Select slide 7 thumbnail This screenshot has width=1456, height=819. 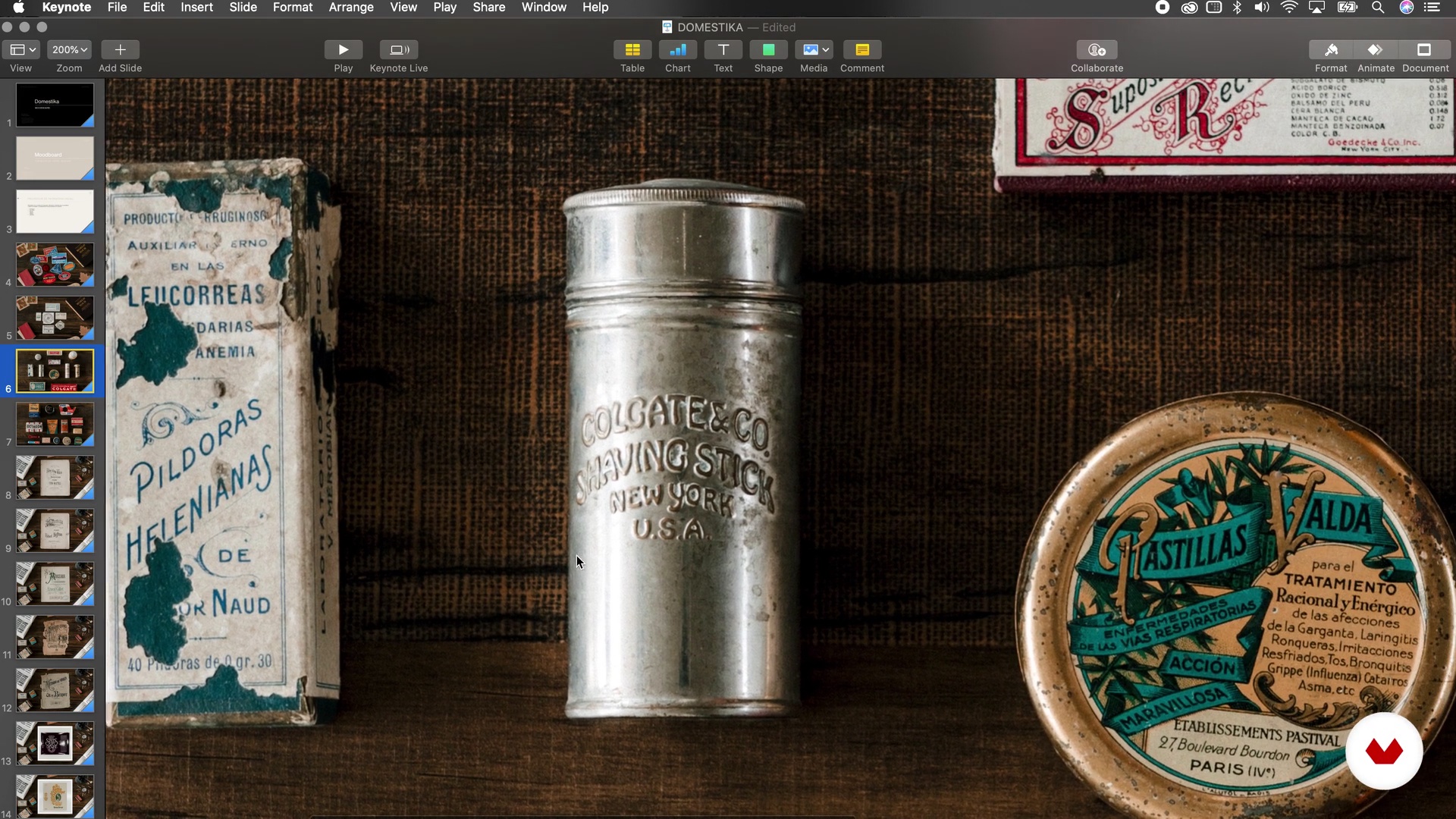pos(55,424)
